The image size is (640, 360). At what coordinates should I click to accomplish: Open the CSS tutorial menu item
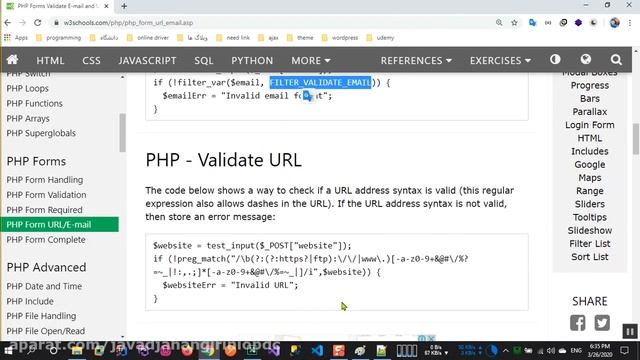tap(91, 60)
